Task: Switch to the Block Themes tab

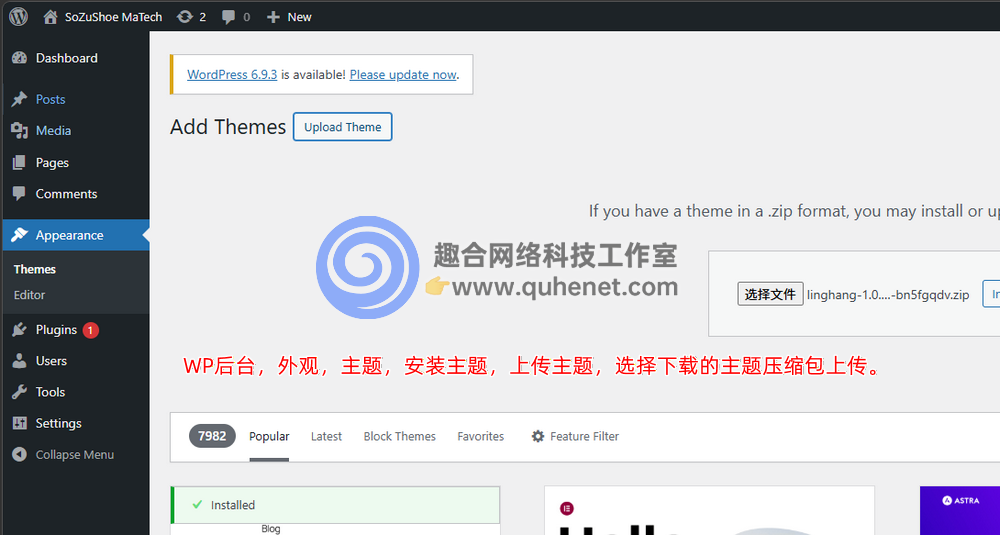Action: point(400,437)
